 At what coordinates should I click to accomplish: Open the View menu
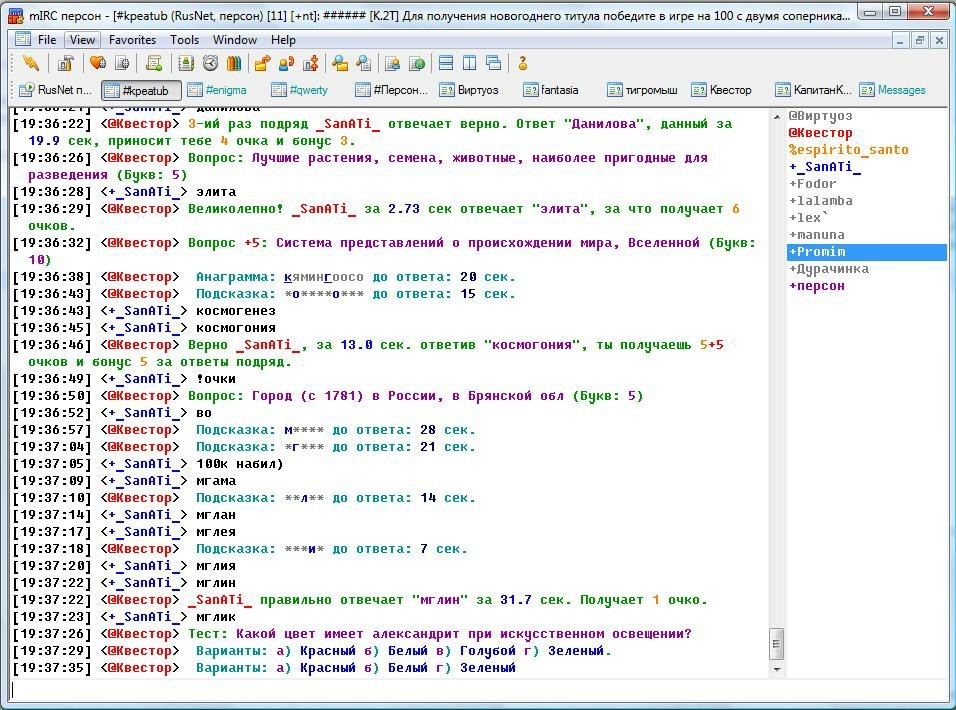point(82,40)
